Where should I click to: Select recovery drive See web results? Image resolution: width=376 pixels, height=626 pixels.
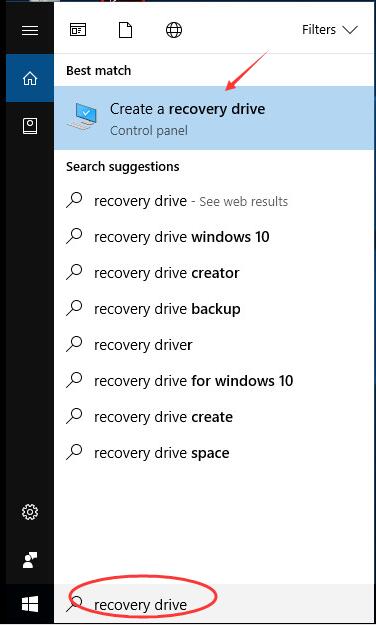tap(214, 201)
